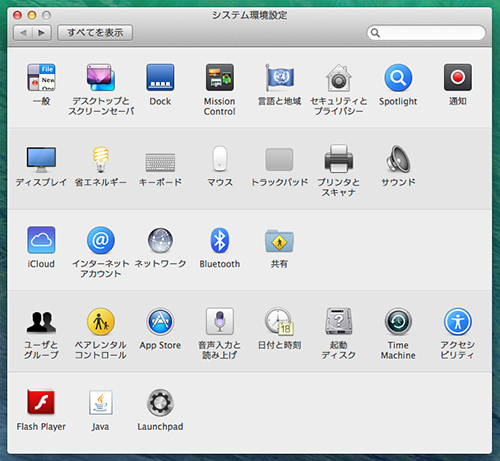Click the magnifier icon in search field
This screenshot has width=500, height=461.
coord(375,33)
